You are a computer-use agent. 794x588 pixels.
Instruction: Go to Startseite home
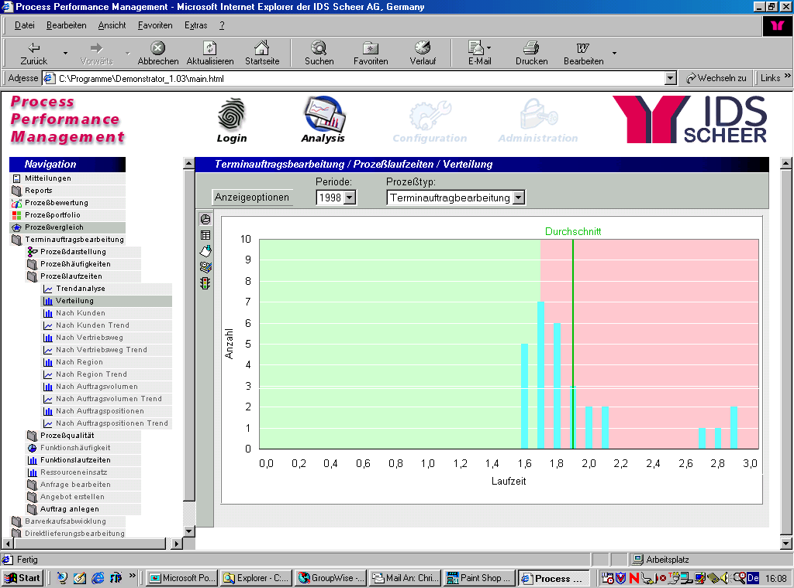point(262,53)
